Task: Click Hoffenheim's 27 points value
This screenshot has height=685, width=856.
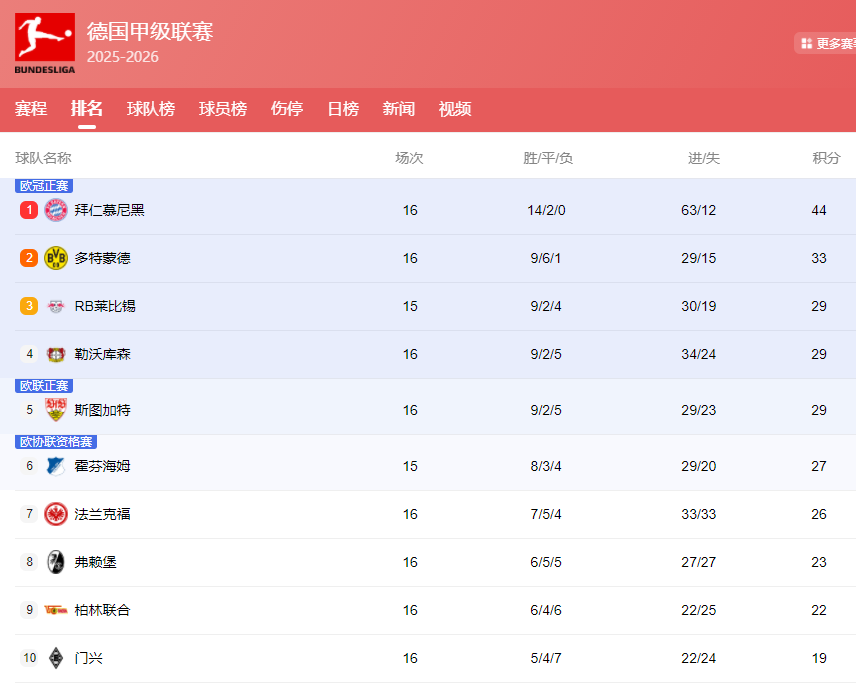Action: pyautogui.click(x=818, y=466)
